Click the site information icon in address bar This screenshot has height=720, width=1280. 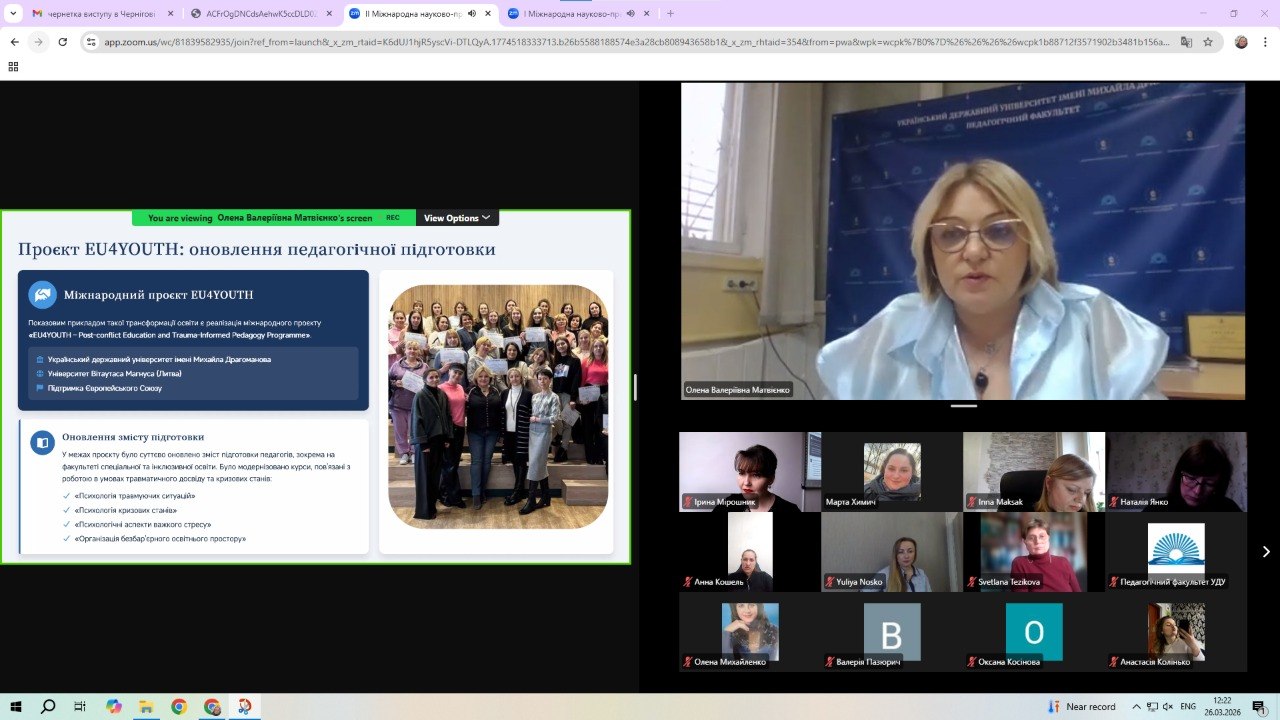point(91,42)
